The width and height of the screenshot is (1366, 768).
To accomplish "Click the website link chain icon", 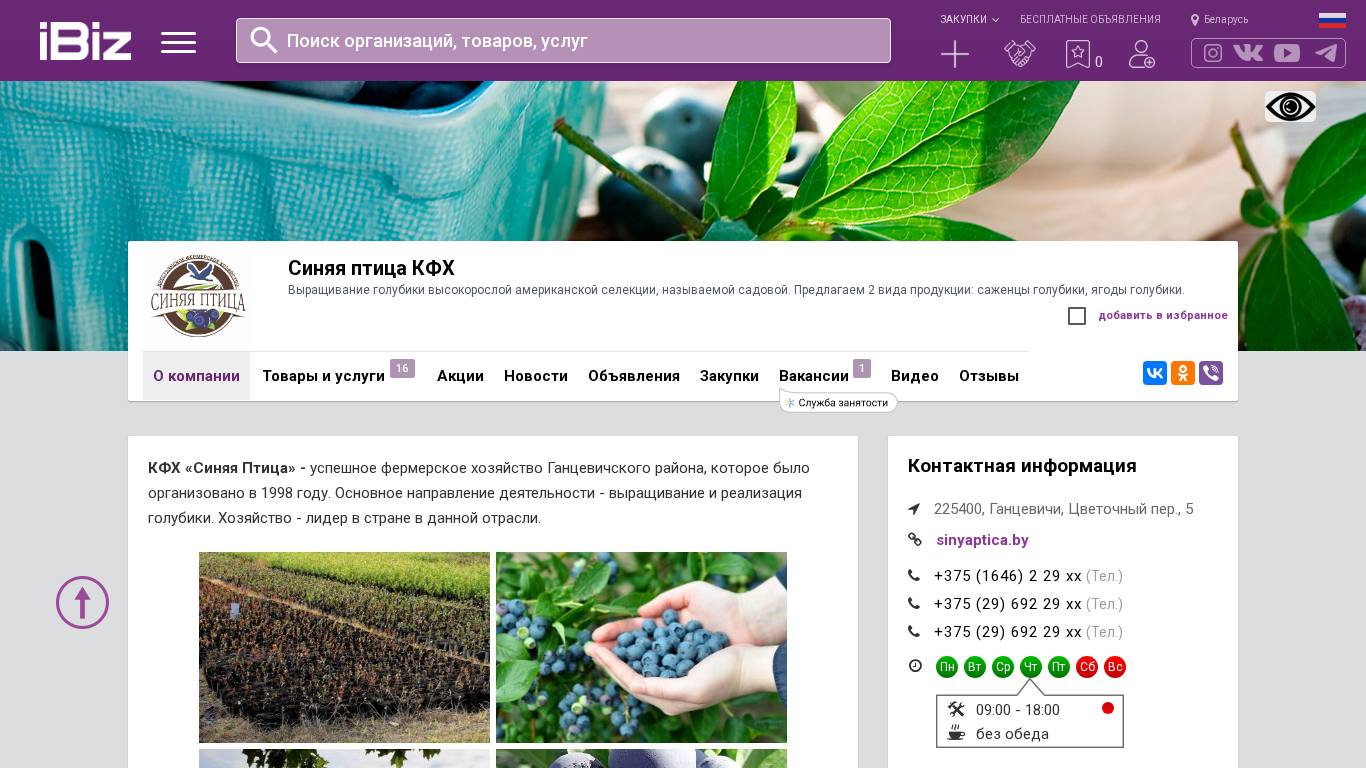I will tap(914, 540).
